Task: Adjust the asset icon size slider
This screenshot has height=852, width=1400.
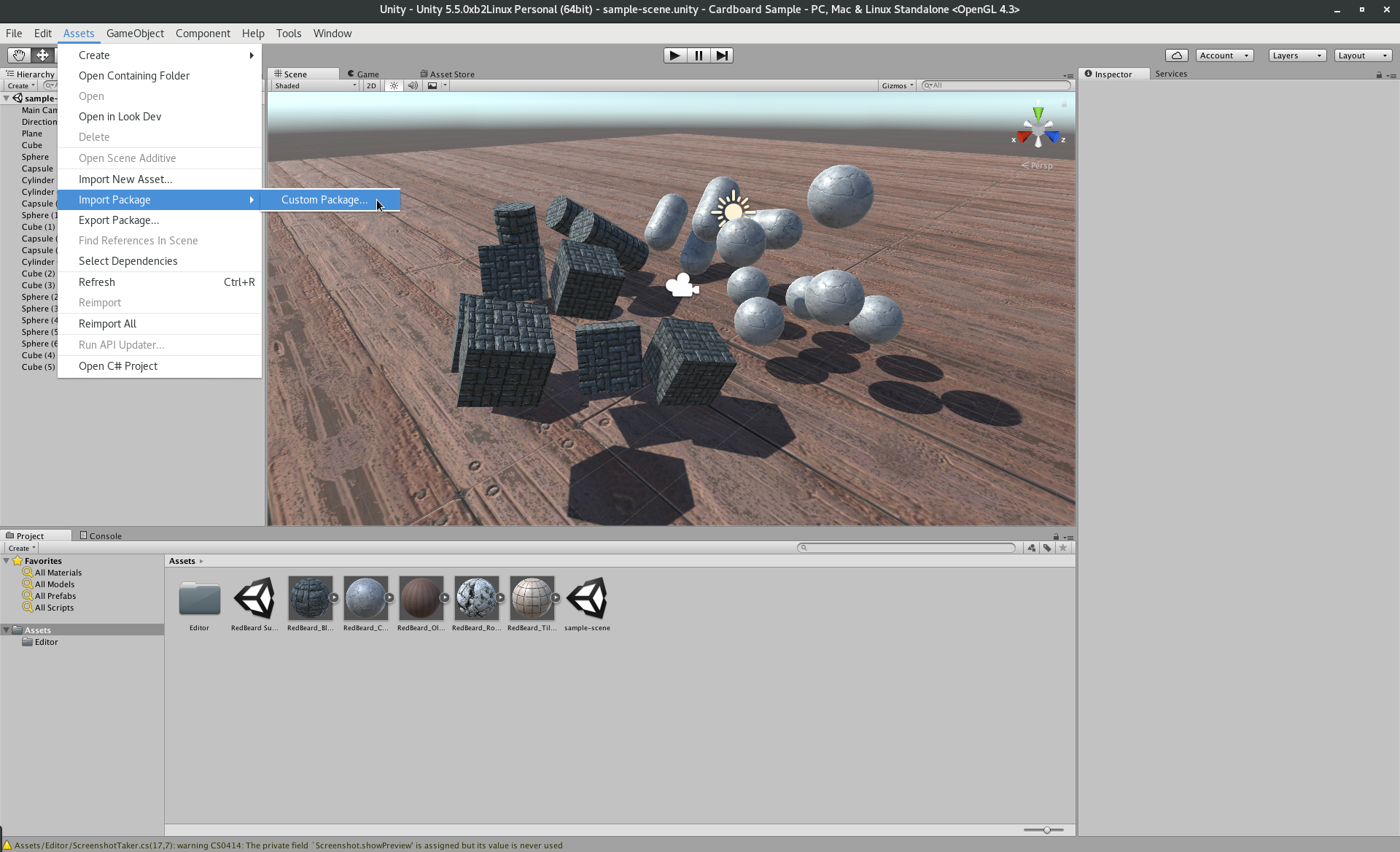Action: [x=1046, y=830]
